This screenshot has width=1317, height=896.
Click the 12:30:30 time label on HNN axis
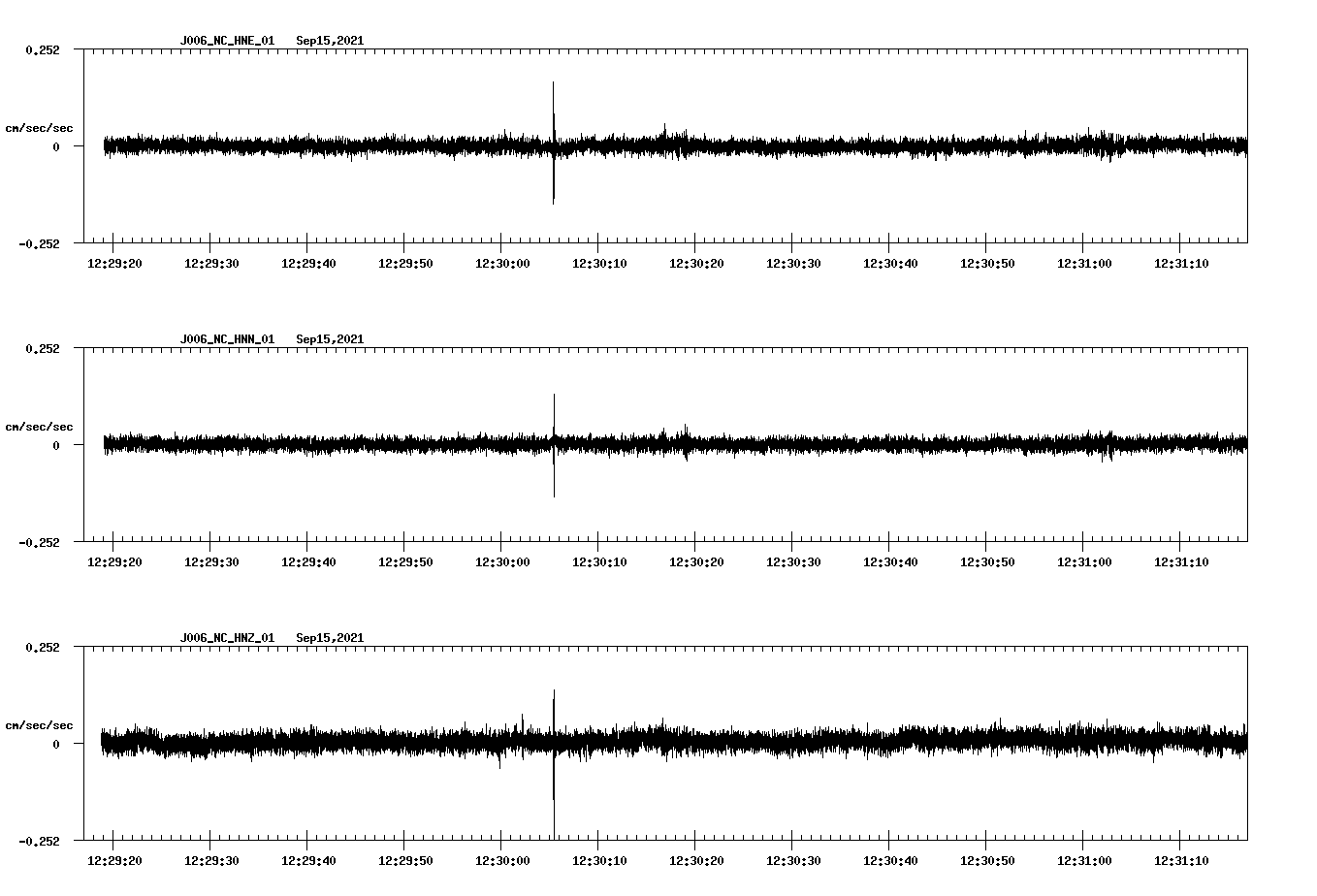pyautogui.click(x=793, y=562)
